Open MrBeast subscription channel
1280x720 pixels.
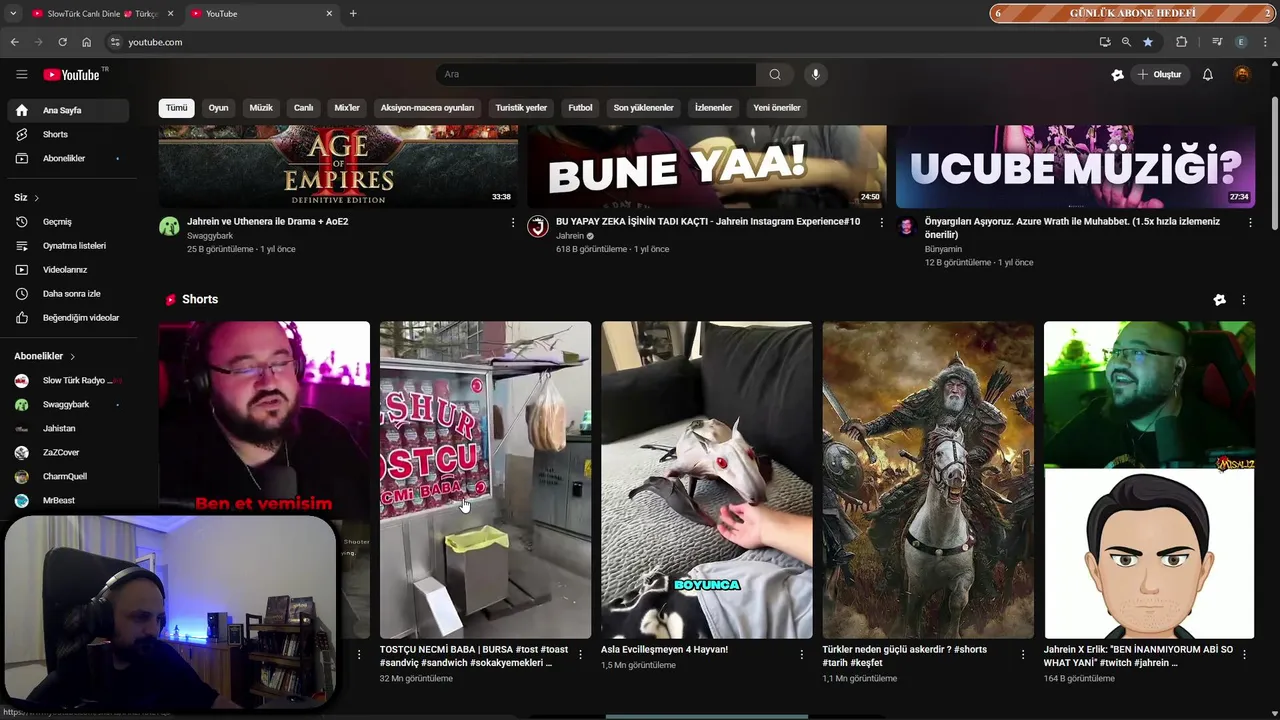(68, 500)
